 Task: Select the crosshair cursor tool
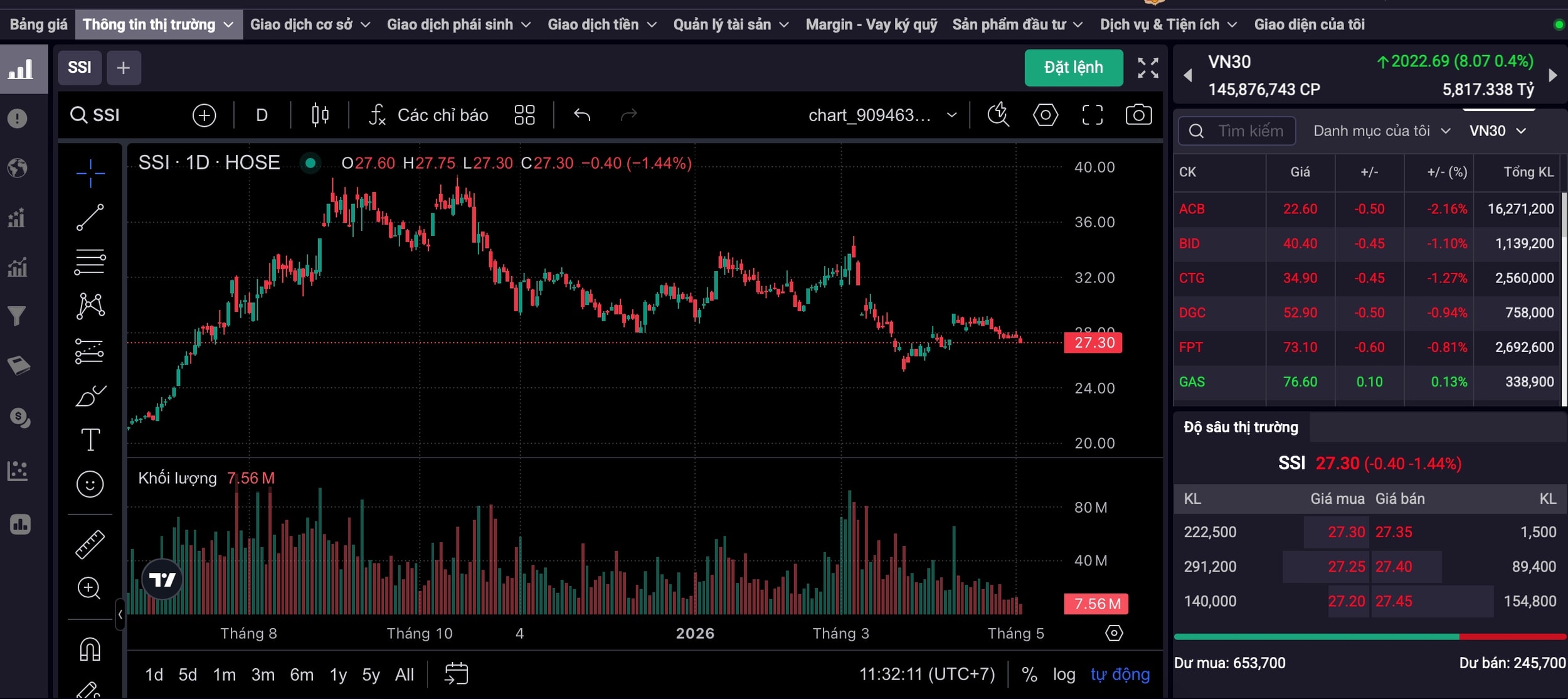(x=90, y=173)
